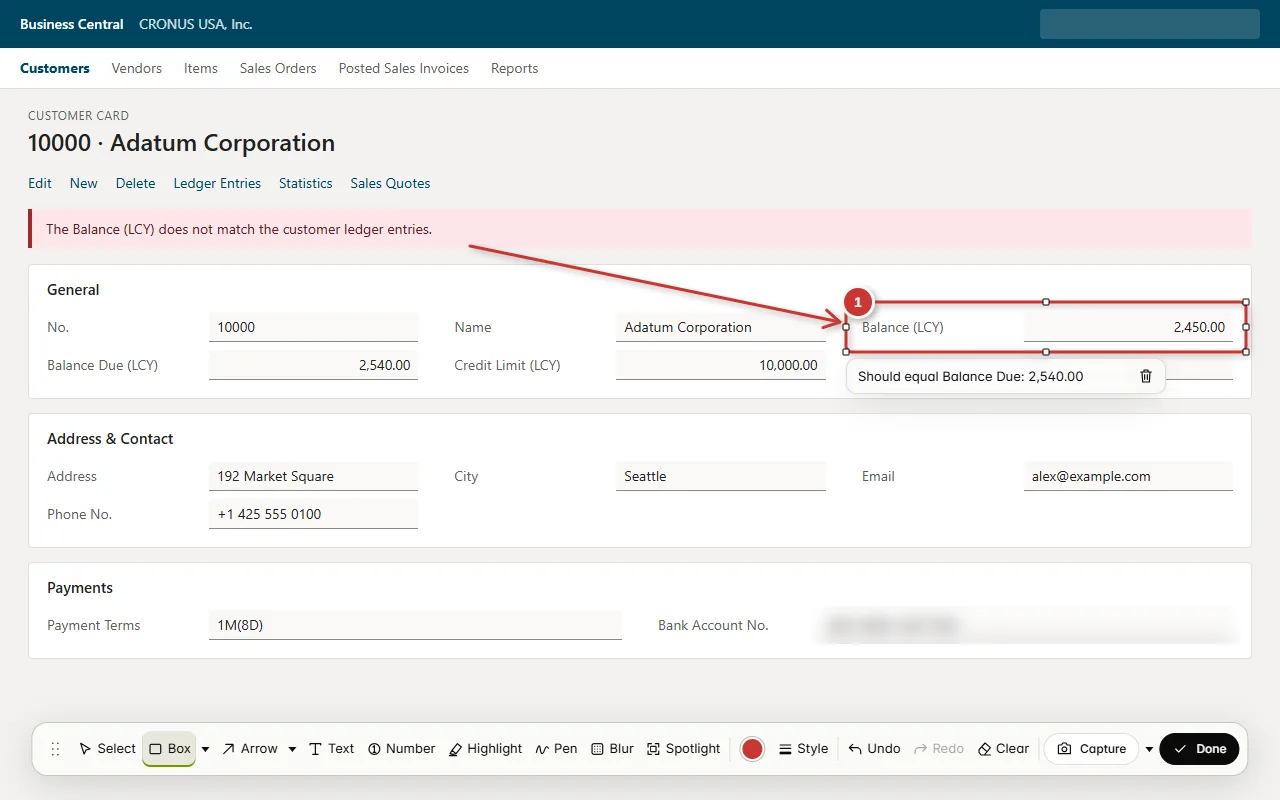Navigate to Posted Sales Invoices
Image resolution: width=1280 pixels, height=800 pixels.
[x=404, y=68]
